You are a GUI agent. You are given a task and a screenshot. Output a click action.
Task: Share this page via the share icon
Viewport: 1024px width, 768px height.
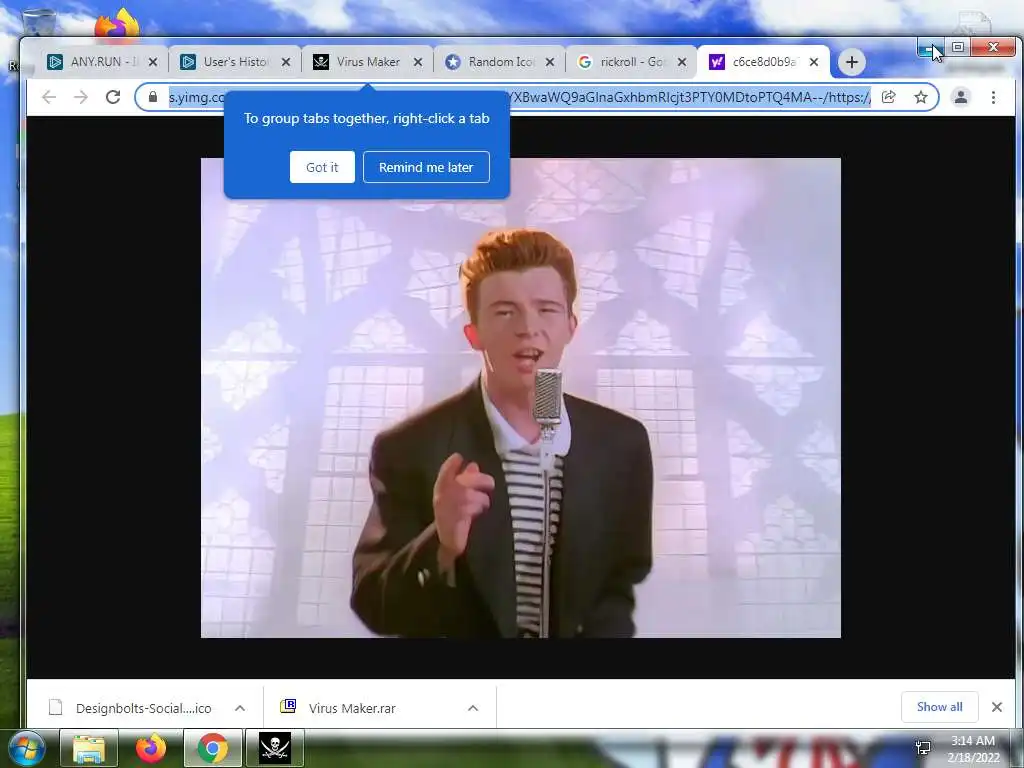[888, 97]
